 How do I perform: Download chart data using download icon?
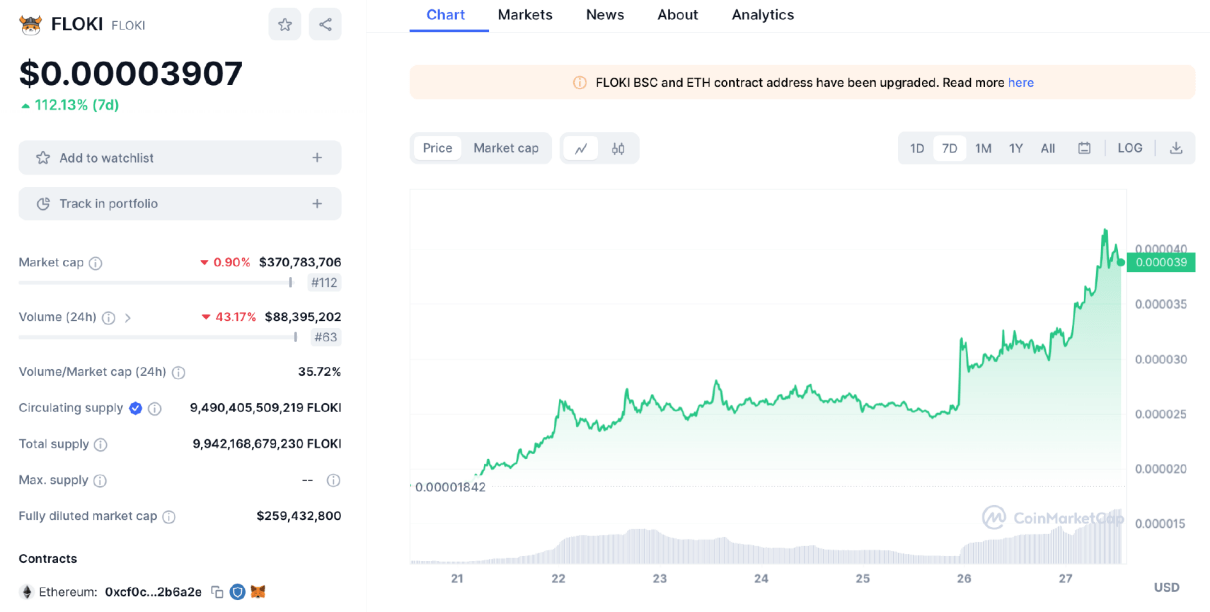tap(1176, 148)
